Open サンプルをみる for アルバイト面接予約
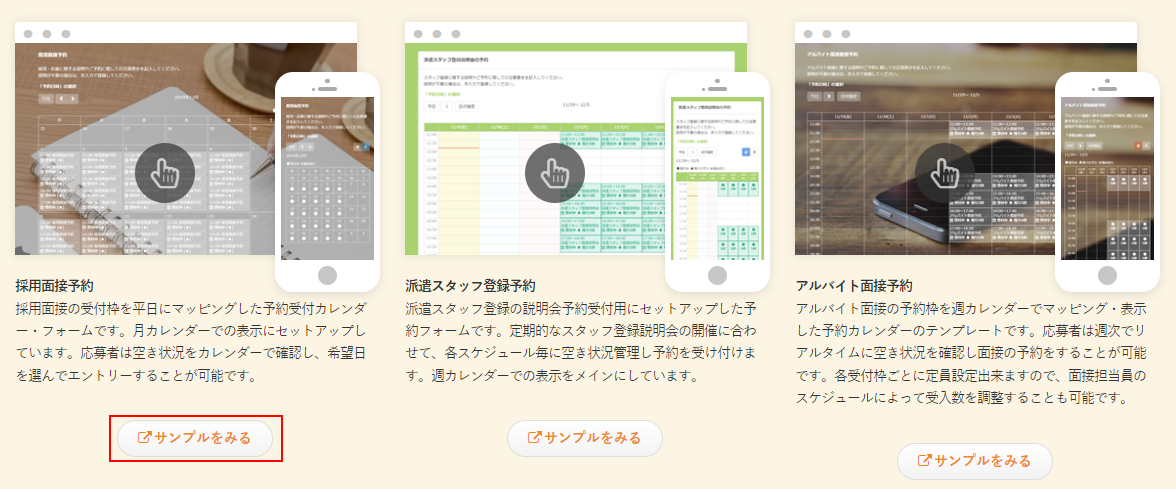Screen dimensions: 1176x489 pos(975,461)
